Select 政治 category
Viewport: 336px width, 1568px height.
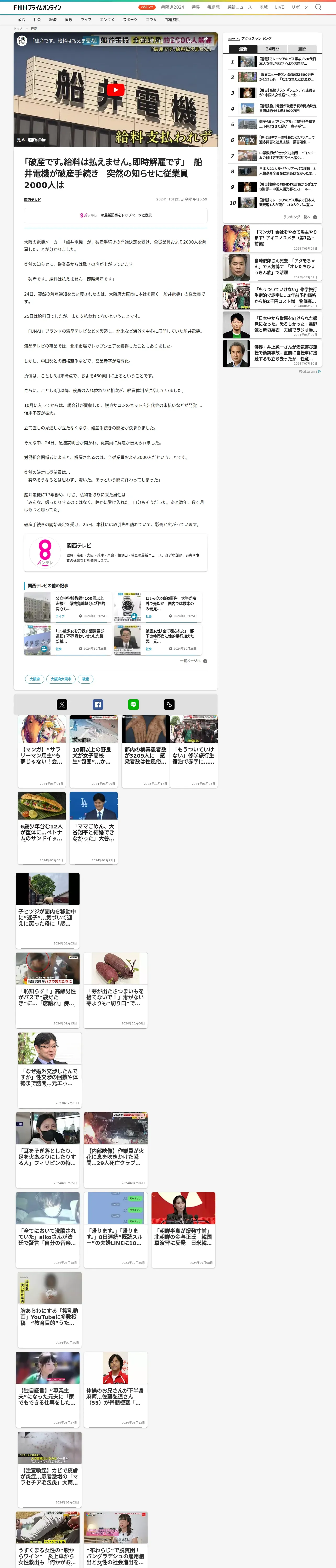click(x=21, y=20)
